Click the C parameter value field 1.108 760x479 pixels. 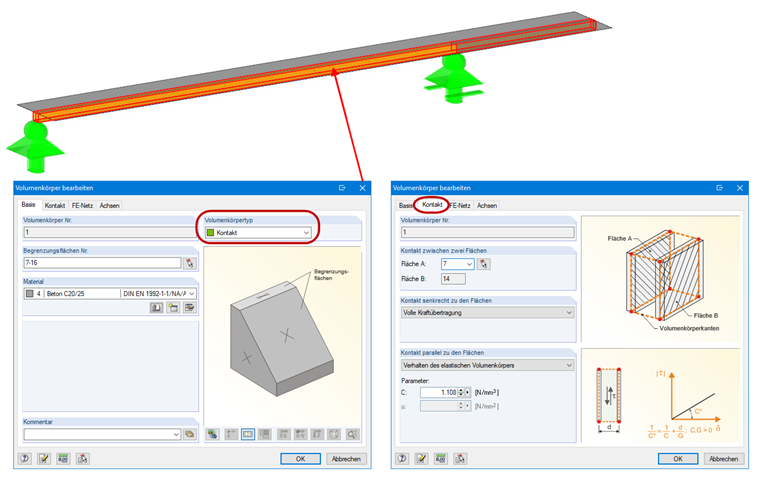tap(439, 392)
